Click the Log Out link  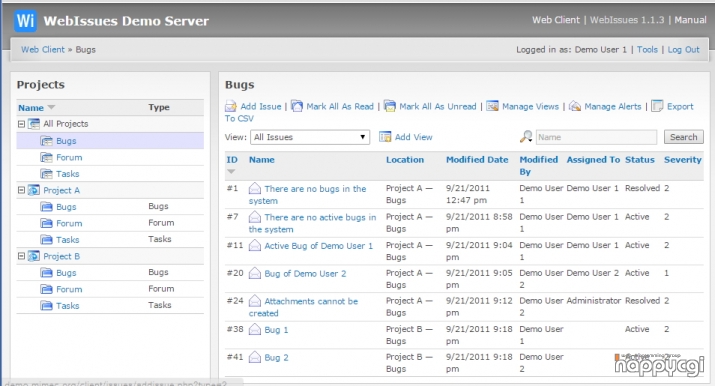click(683, 50)
